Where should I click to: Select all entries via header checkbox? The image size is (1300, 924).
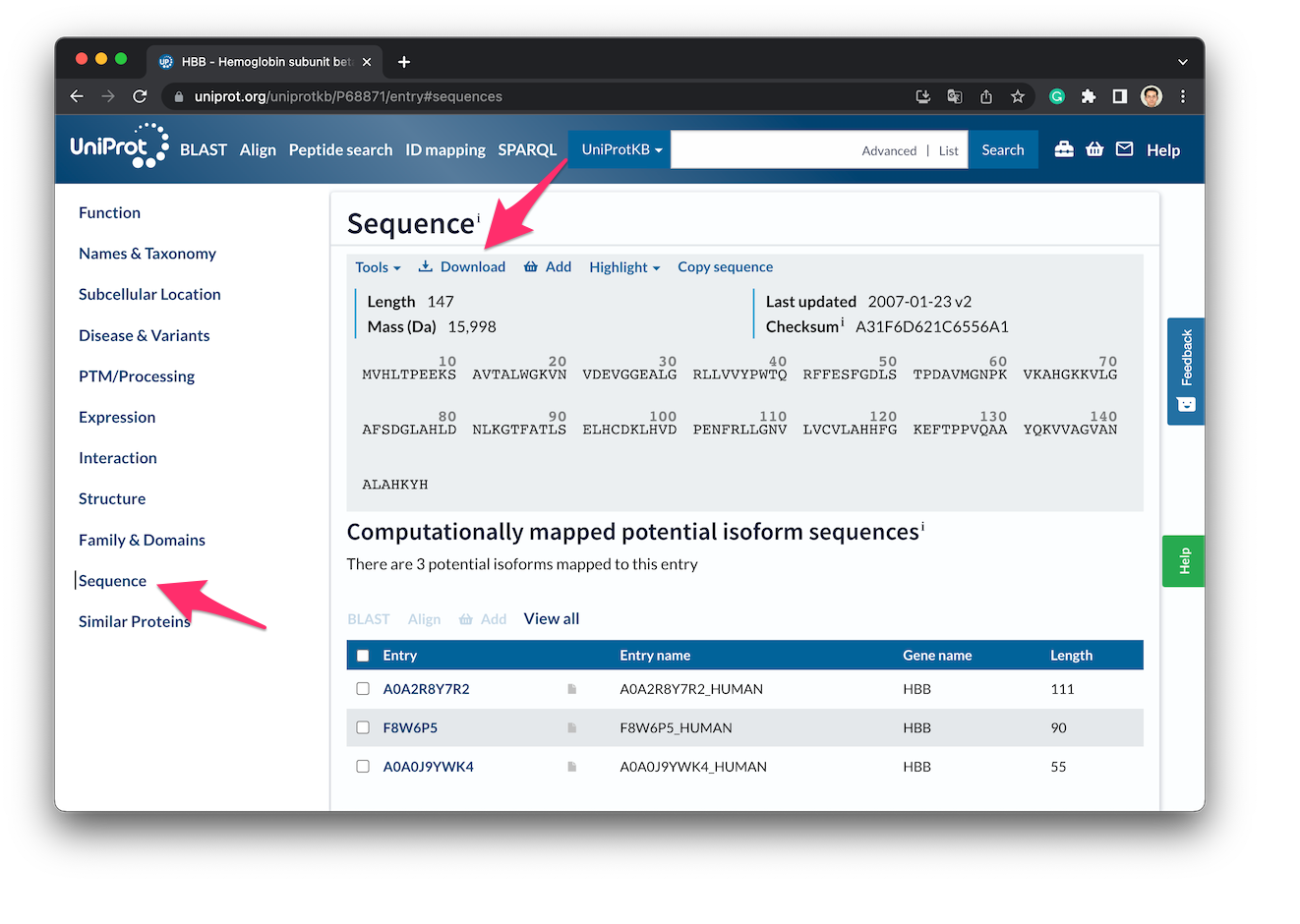pos(363,656)
